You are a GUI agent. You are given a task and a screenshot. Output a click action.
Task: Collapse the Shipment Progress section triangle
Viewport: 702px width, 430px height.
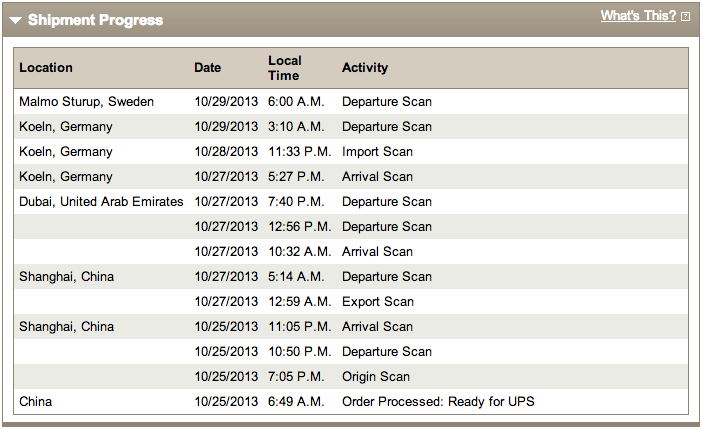pos(15,20)
